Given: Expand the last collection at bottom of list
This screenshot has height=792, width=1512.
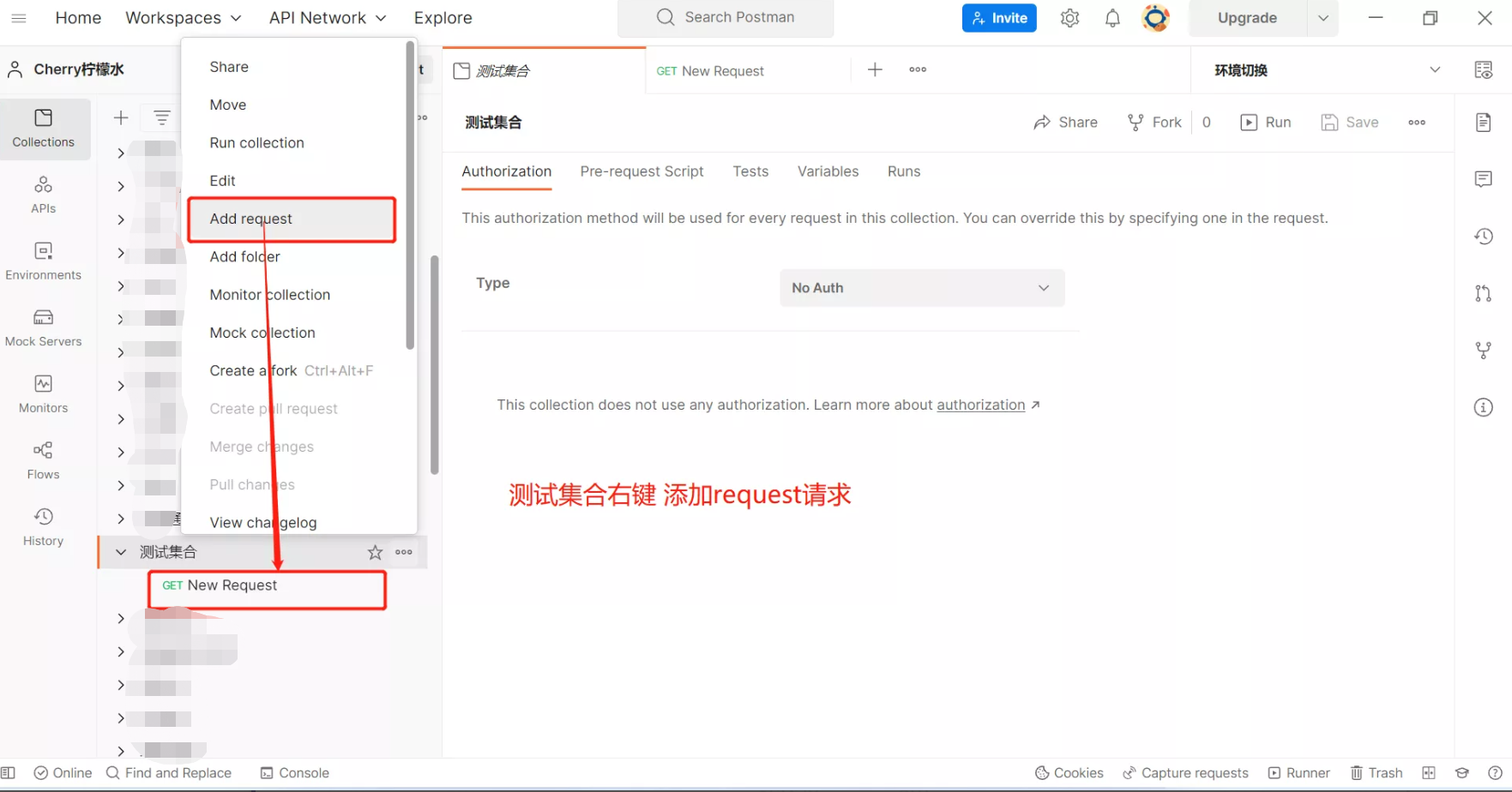Looking at the screenshot, I should click(x=121, y=752).
